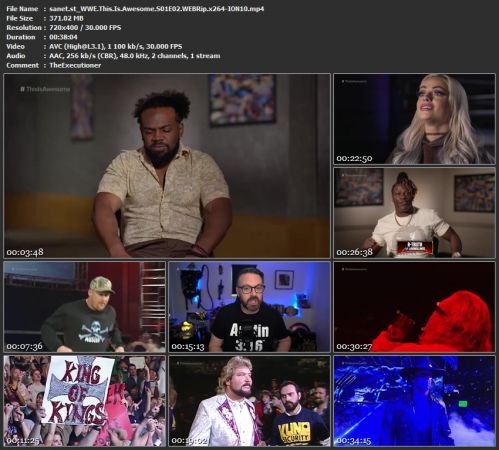Click the Video label in header
The height and width of the screenshot is (450, 499).
15,46
